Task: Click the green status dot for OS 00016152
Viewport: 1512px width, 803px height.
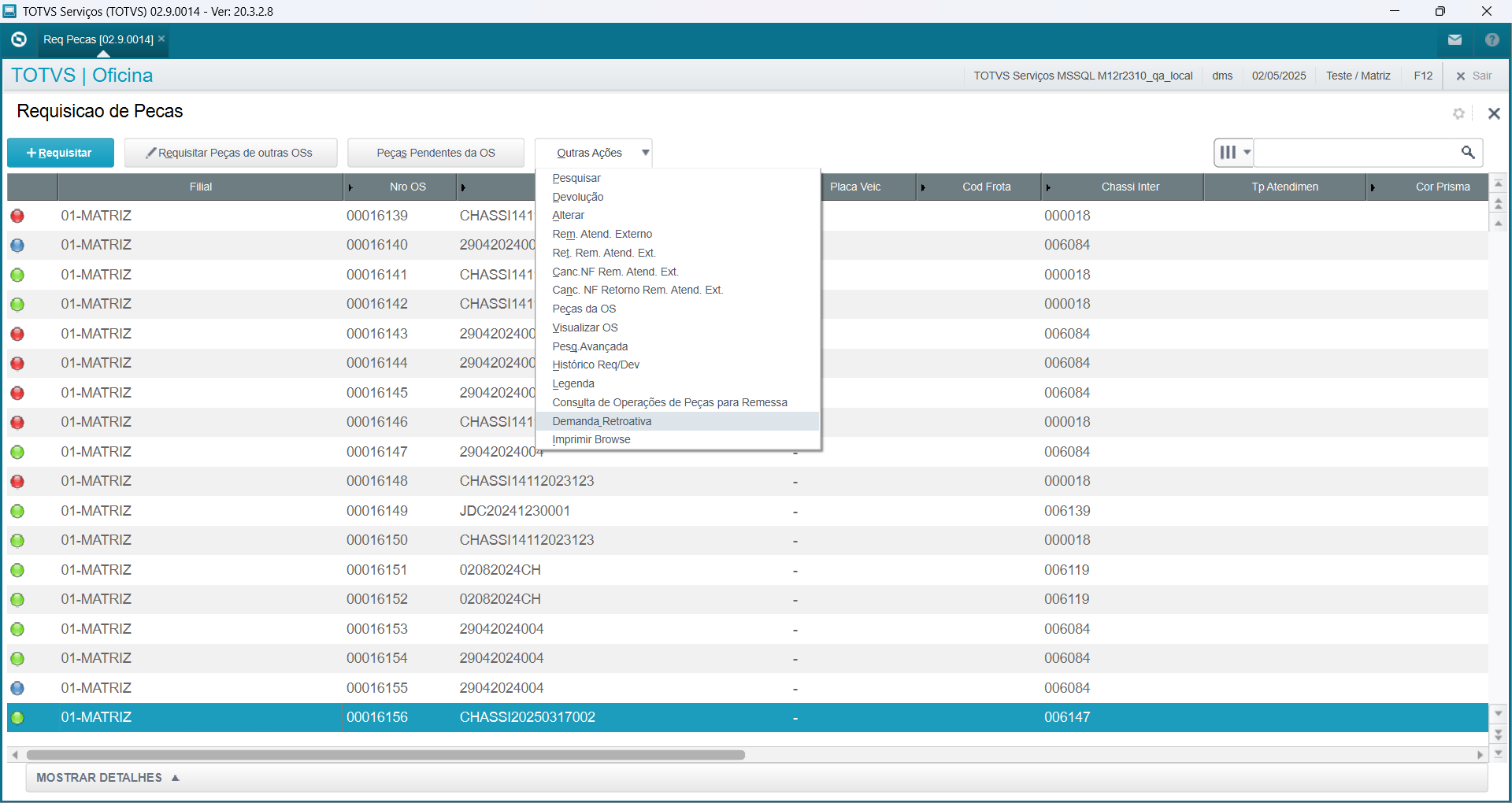Action: pyautogui.click(x=17, y=600)
